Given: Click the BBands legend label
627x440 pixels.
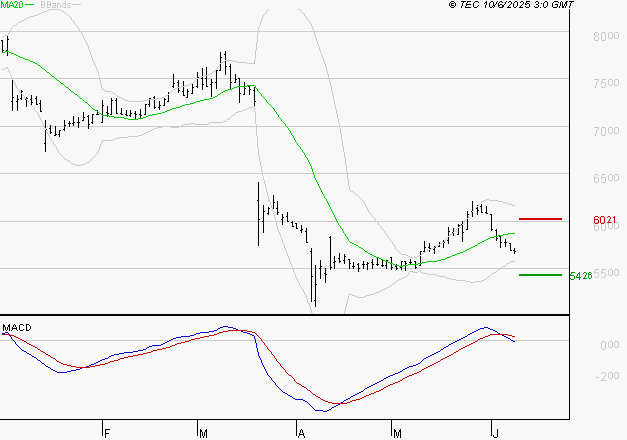Looking at the screenshot, I should pyautogui.click(x=55, y=4).
